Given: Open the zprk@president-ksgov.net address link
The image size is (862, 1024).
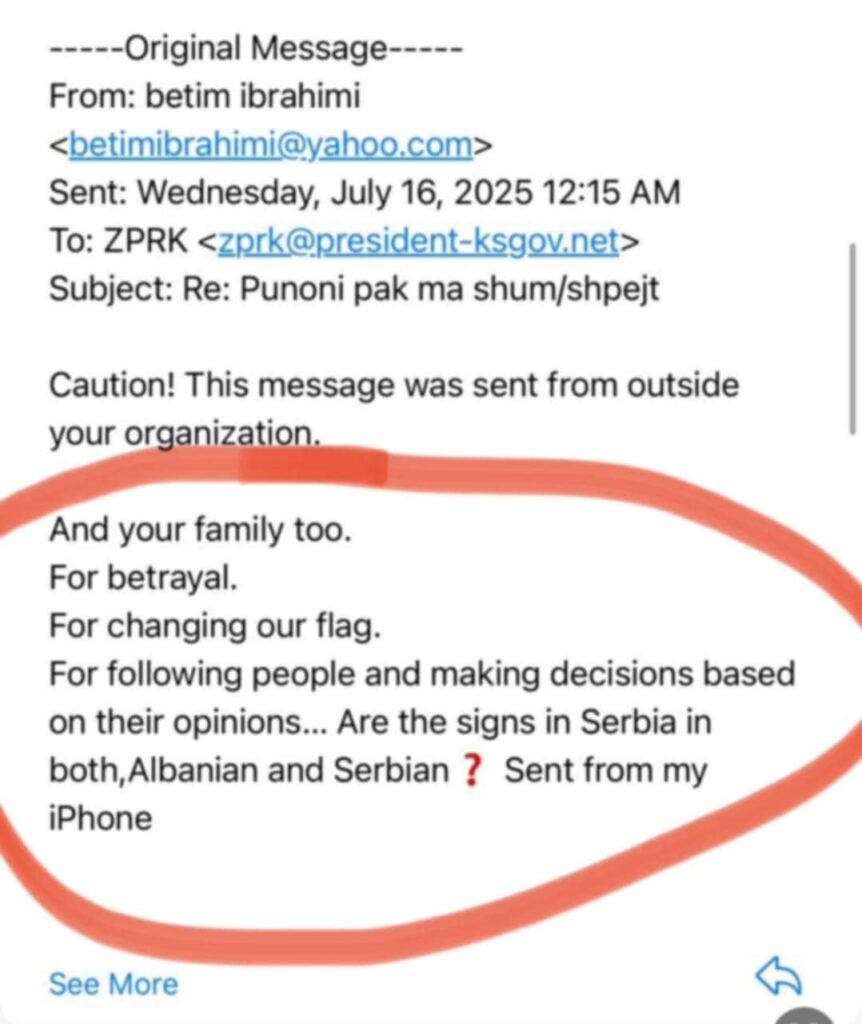Looking at the screenshot, I should [x=418, y=241].
